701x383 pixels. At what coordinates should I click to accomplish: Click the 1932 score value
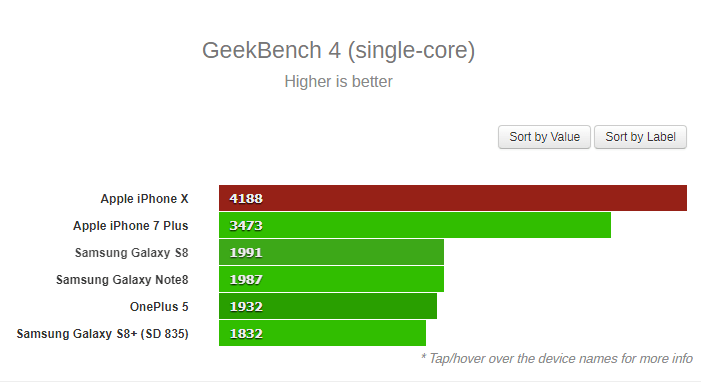point(246,307)
